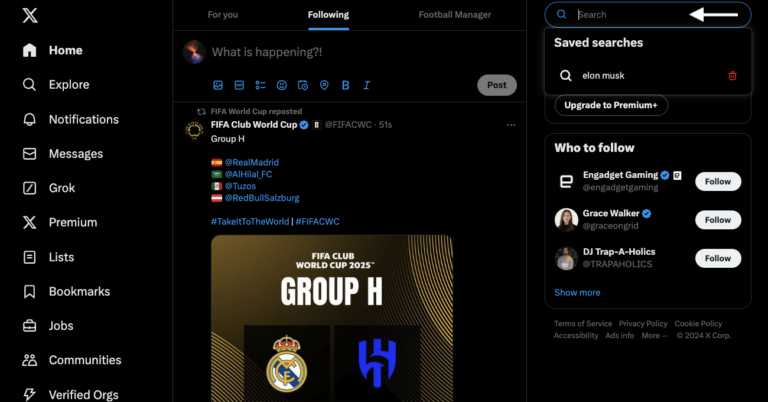Open the GIF picker icon
The width and height of the screenshot is (768, 402).
[239, 85]
